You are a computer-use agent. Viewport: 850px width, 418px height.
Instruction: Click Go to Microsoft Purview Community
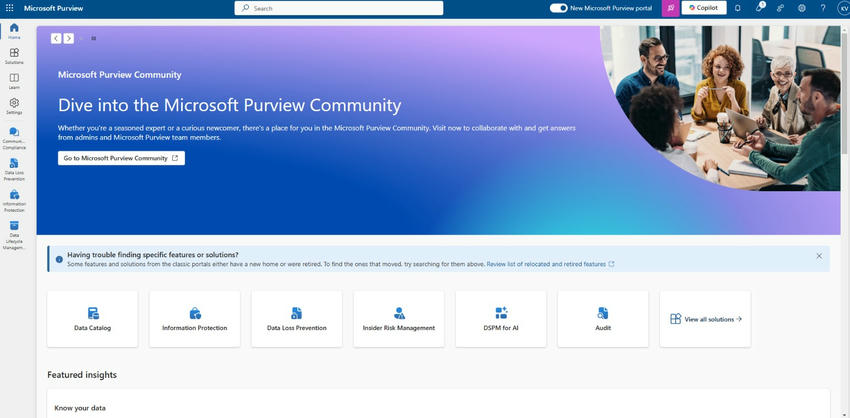pyautogui.click(x=121, y=158)
